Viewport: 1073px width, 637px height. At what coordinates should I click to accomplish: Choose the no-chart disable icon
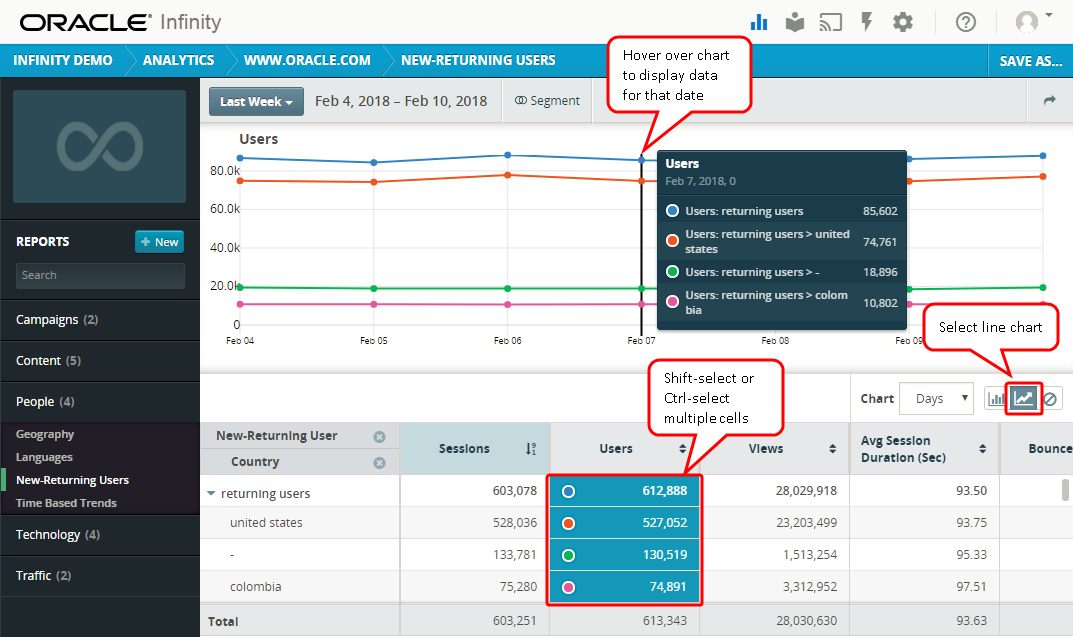tap(1050, 398)
